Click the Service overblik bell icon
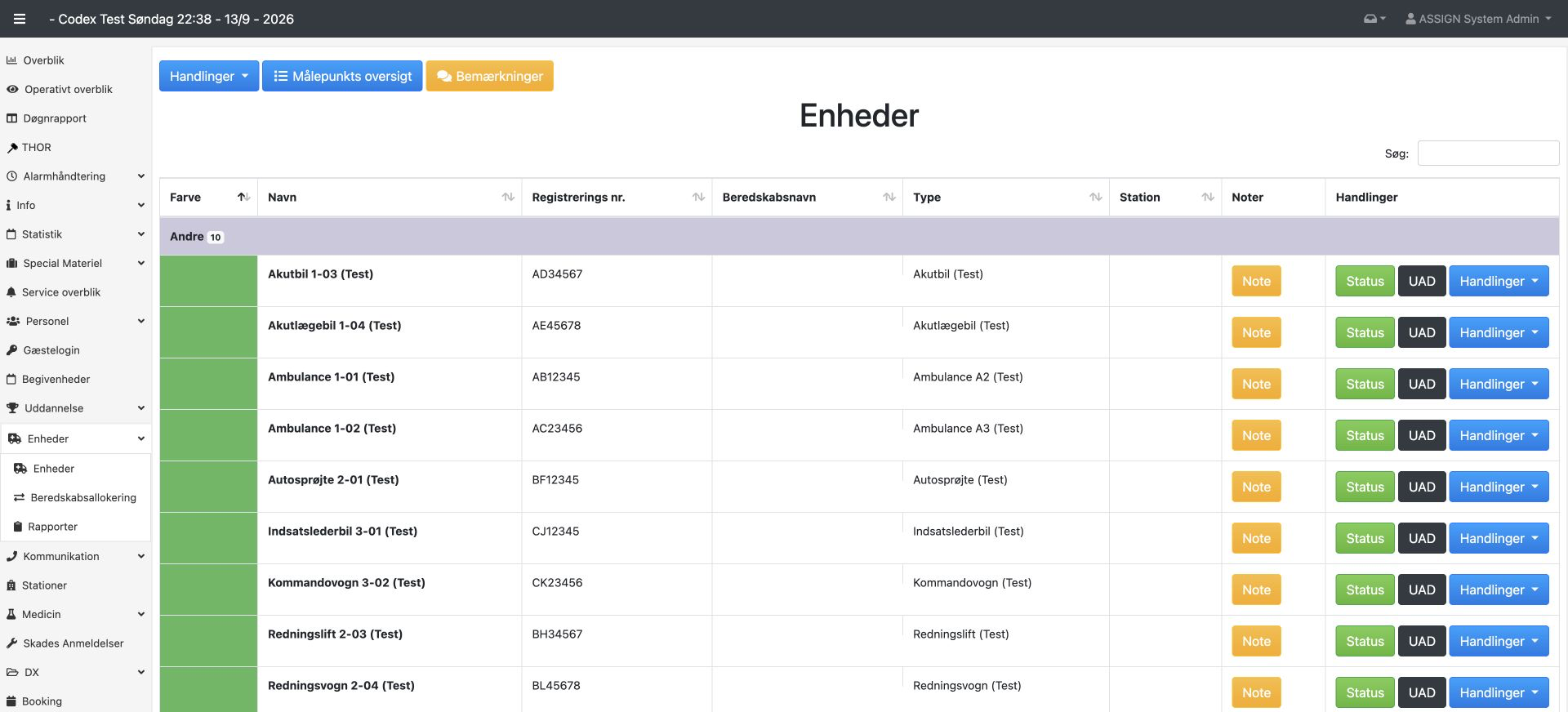 tap(11, 292)
